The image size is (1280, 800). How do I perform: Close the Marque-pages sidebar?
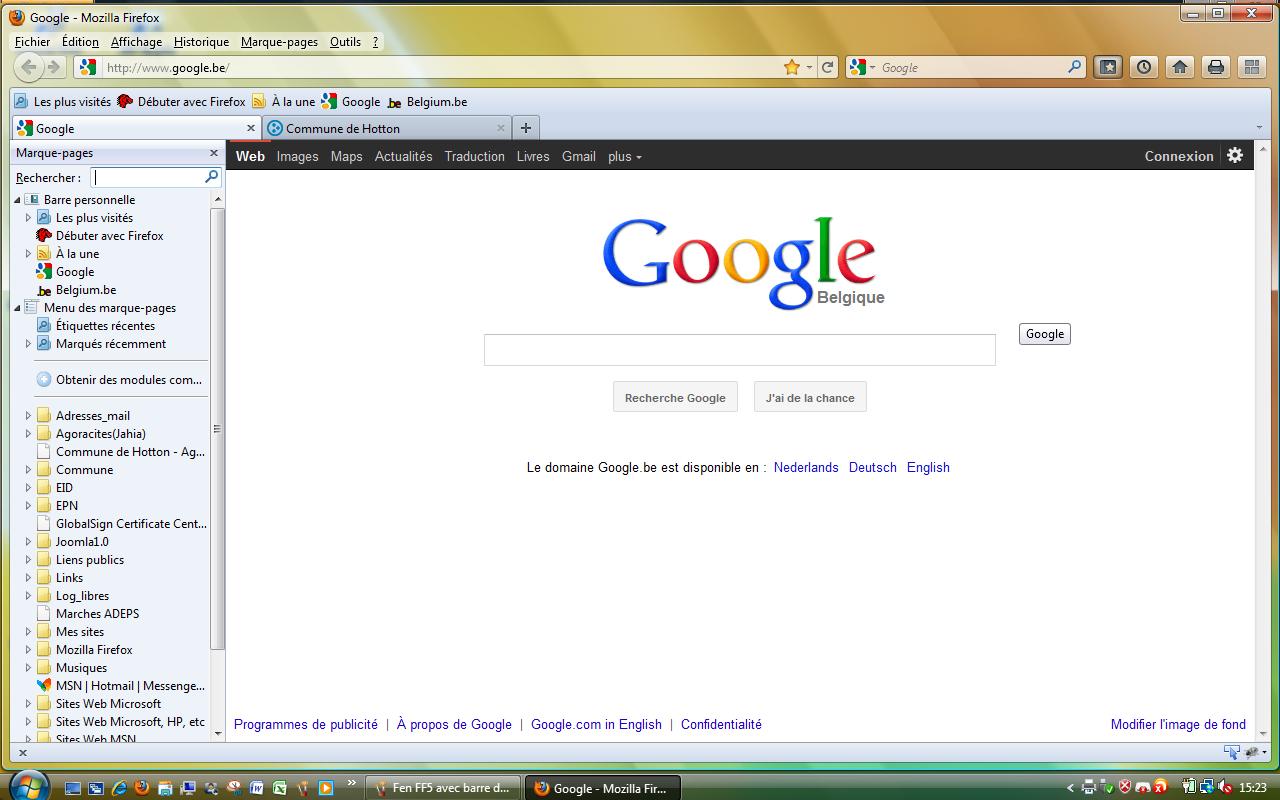click(x=213, y=153)
